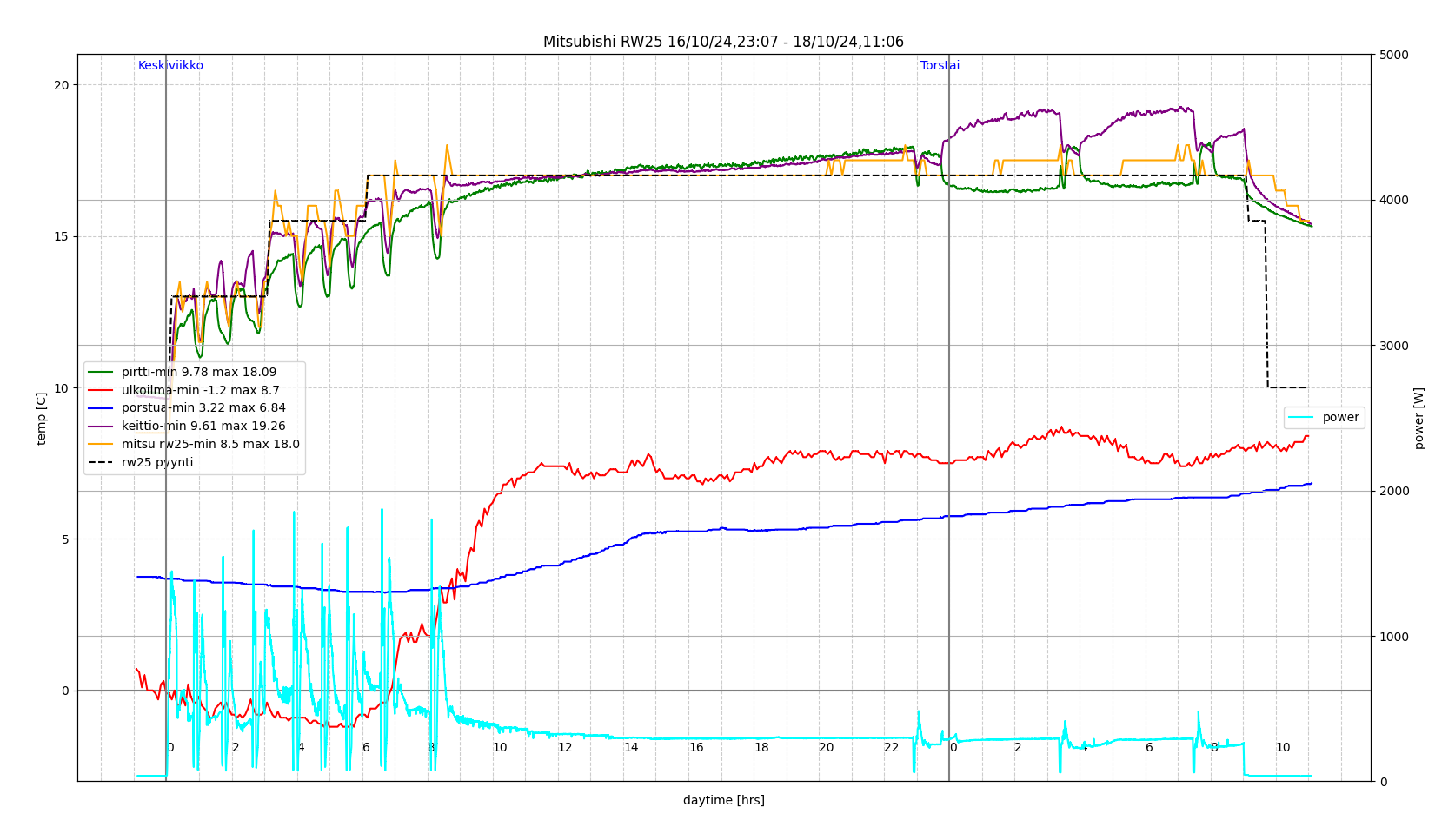The width and height of the screenshot is (1455, 840).
Task: Click the dashed rw25 pyynti legend marker
Action: 101,463
